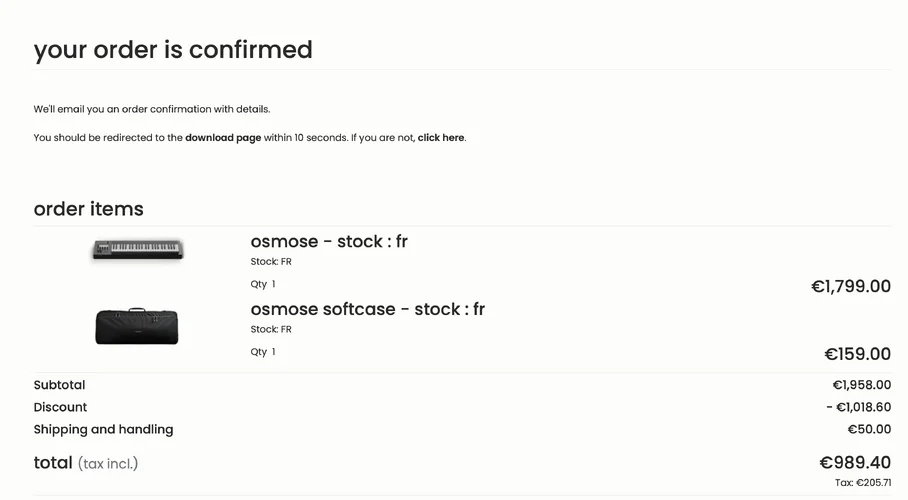
Task: Click the €50.00 shipping amount
Action: pyautogui.click(x=868, y=429)
